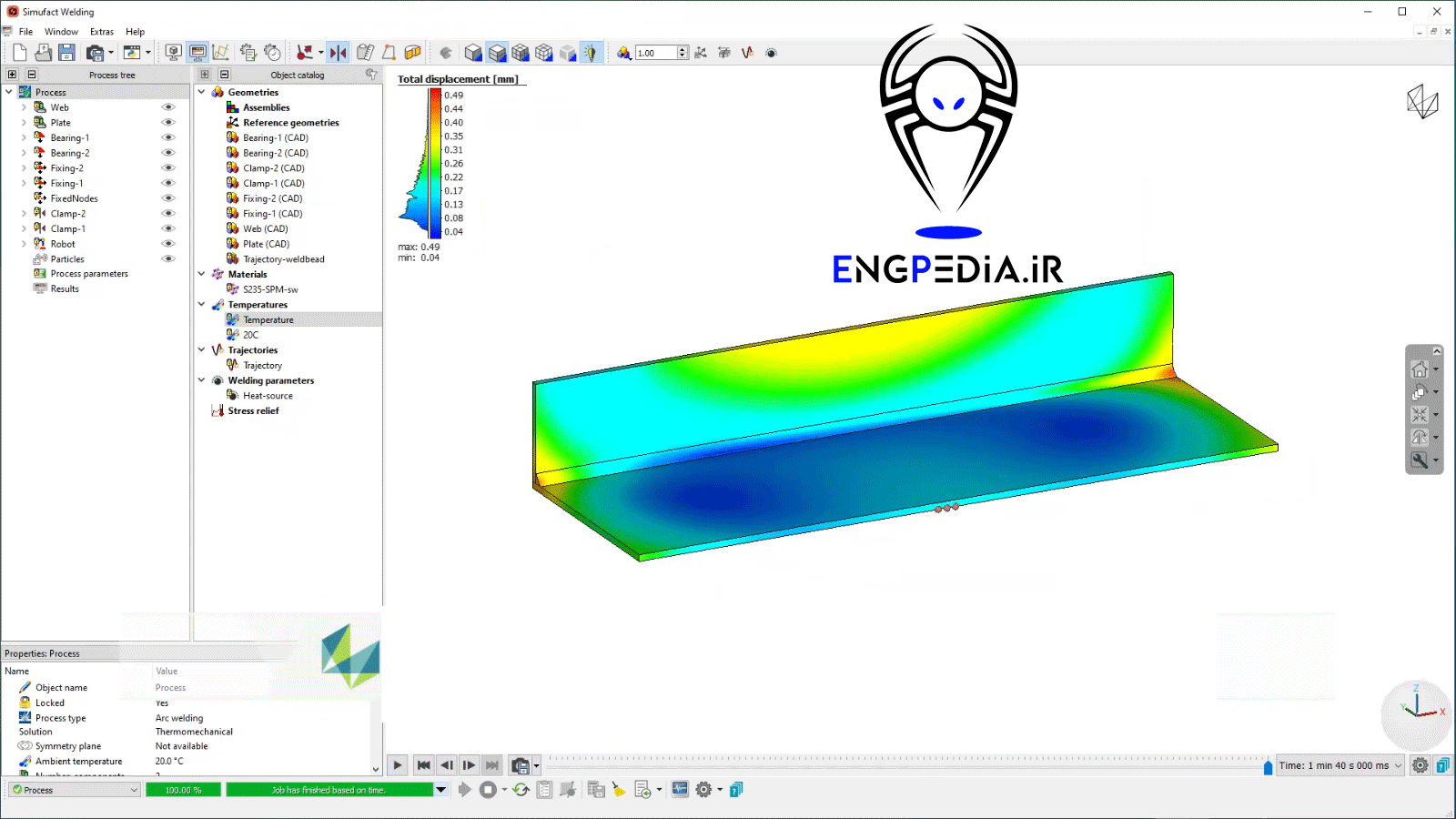
Task: Select the mesh wireframe cube view icon
Action: [521, 53]
